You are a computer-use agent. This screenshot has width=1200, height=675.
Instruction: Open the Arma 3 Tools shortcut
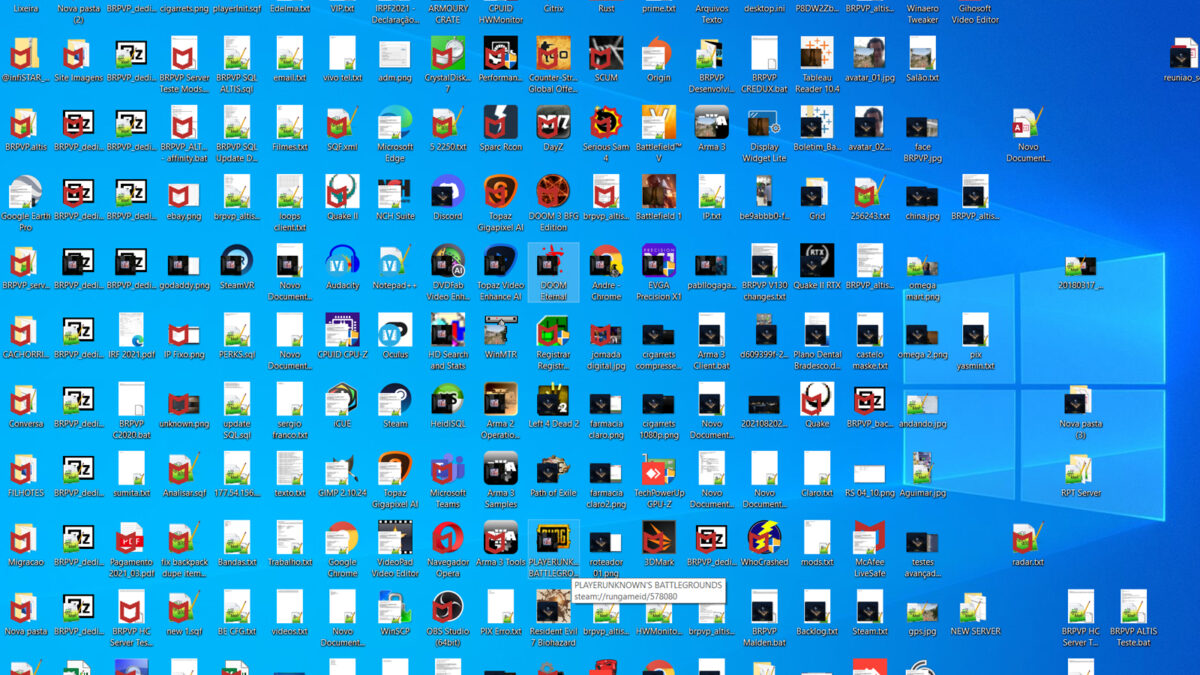click(500, 537)
